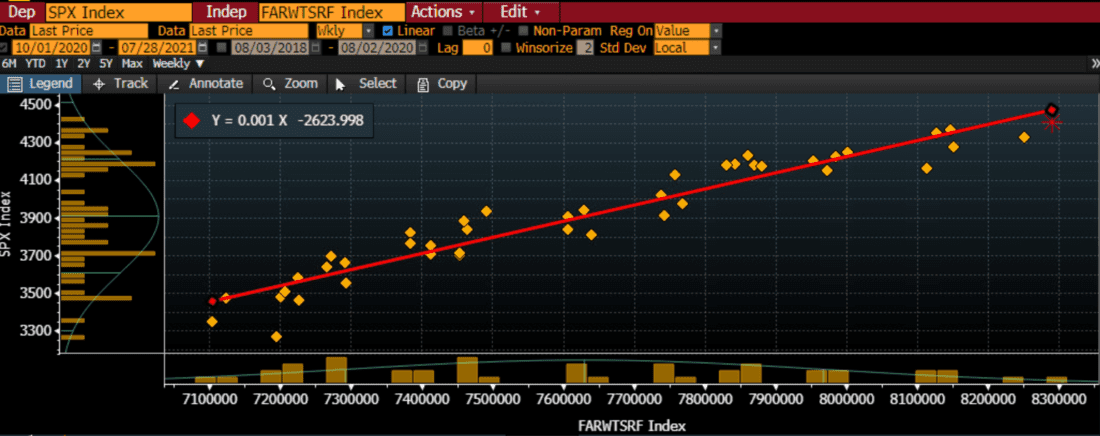
Task: Click the Reg On label
Action: click(x=631, y=31)
